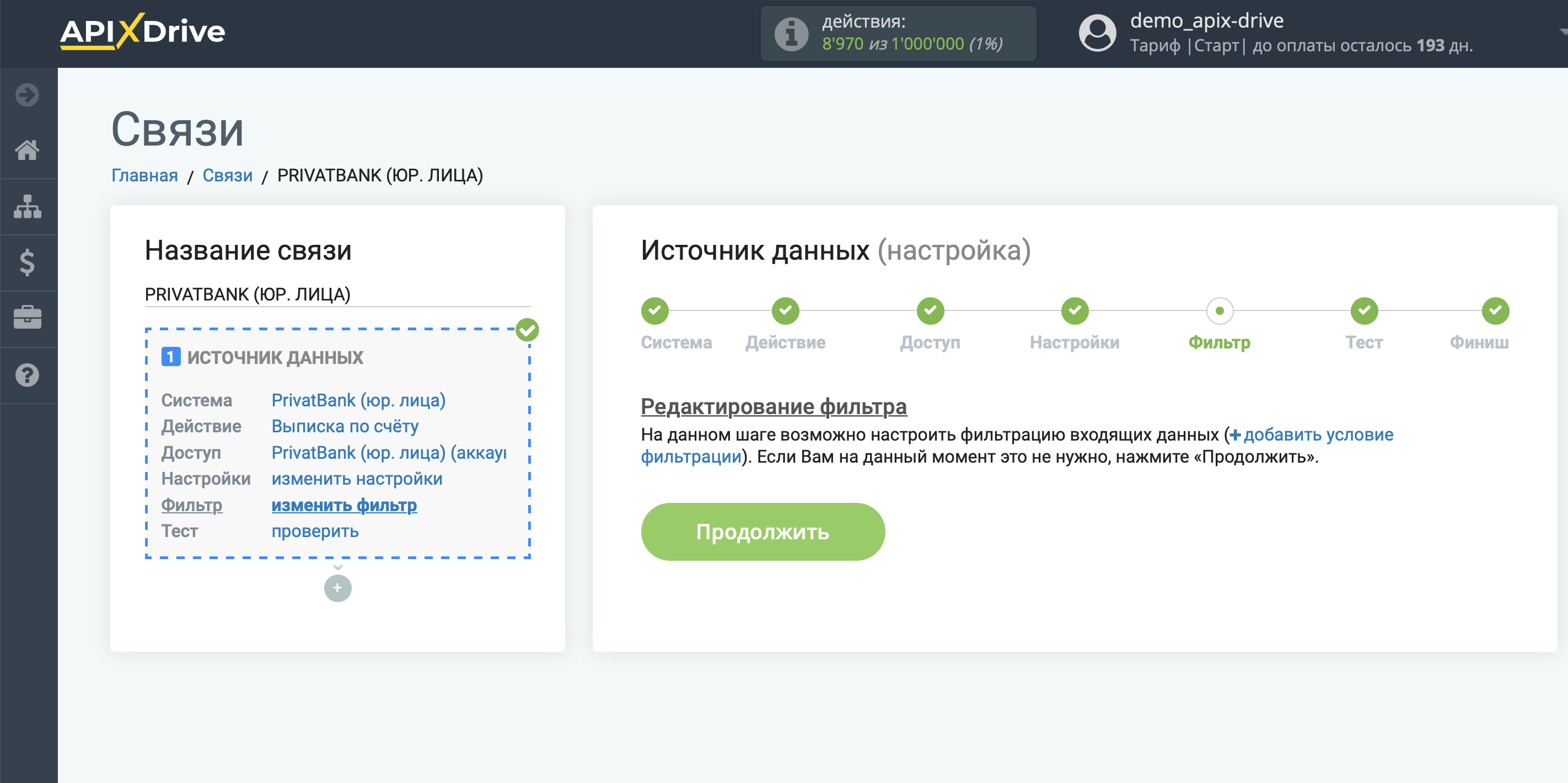Click the проверить test link
The image size is (1568, 783).
point(315,532)
